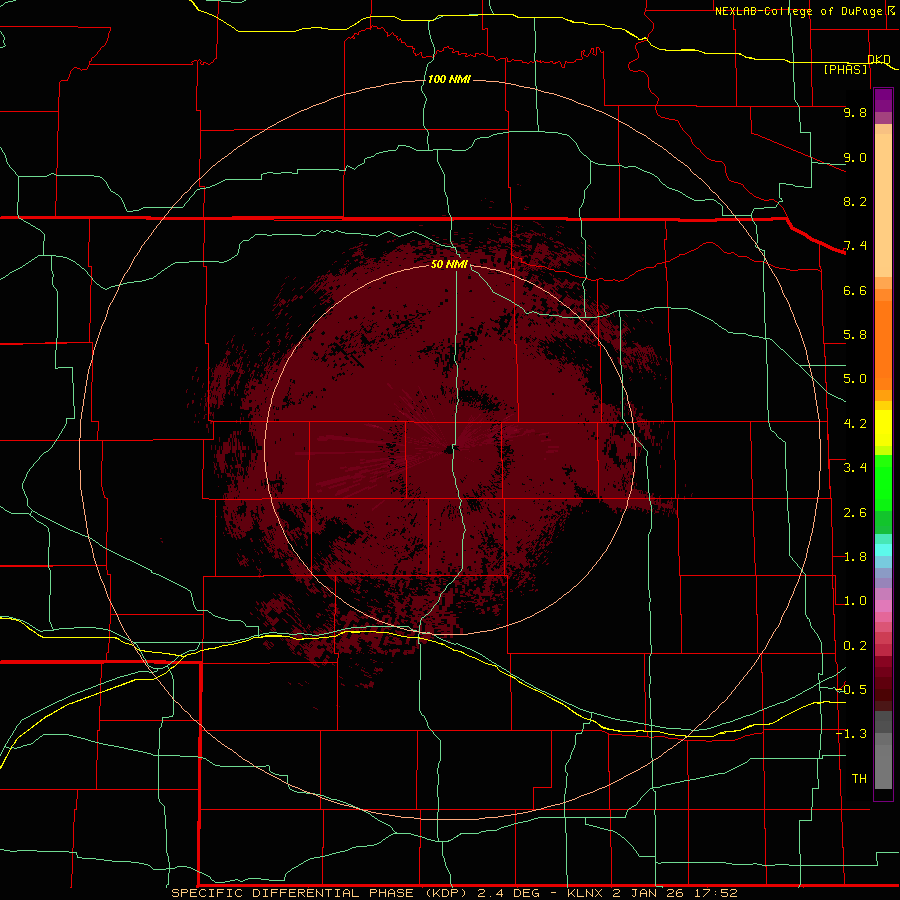Screen dimensions: 900x900
Task: Click the 1.8 value on color scale
Action: coord(855,557)
